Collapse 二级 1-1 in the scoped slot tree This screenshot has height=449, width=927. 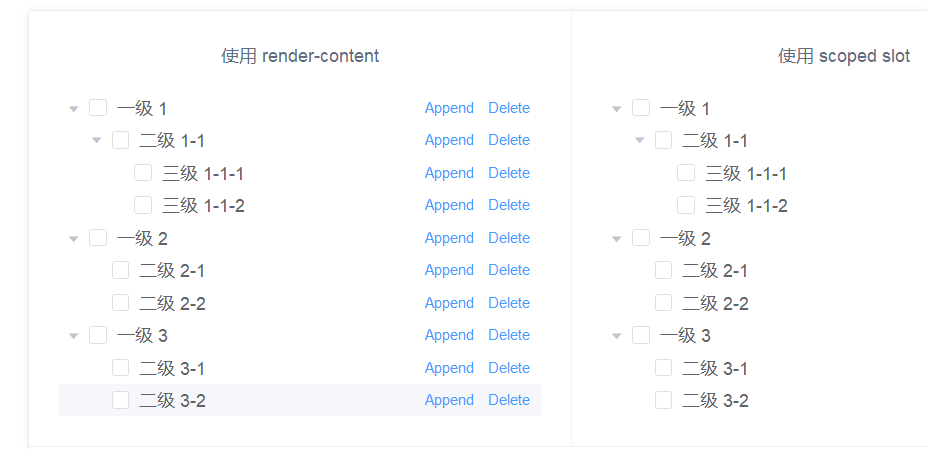[640, 141]
